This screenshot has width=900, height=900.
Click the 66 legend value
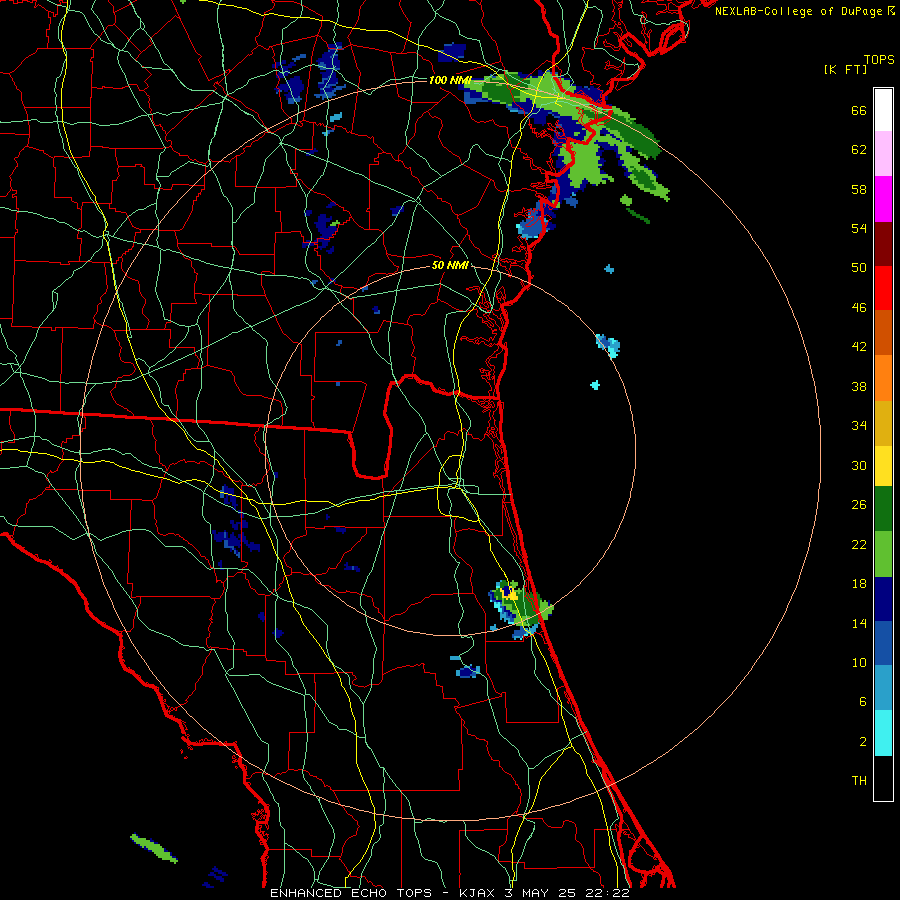click(x=859, y=111)
